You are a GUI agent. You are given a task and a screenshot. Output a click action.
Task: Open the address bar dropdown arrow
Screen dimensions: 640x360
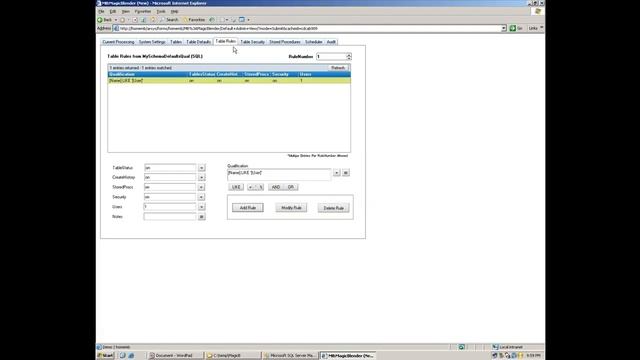click(504, 28)
